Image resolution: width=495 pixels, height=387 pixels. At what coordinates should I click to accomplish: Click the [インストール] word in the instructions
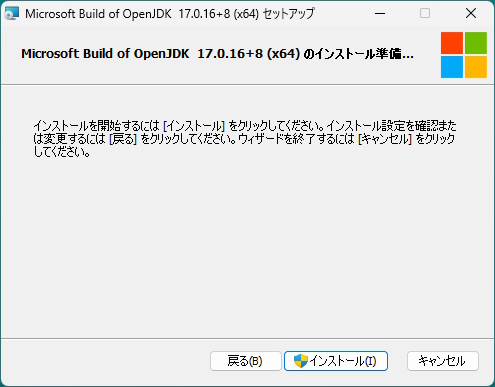tap(194, 126)
